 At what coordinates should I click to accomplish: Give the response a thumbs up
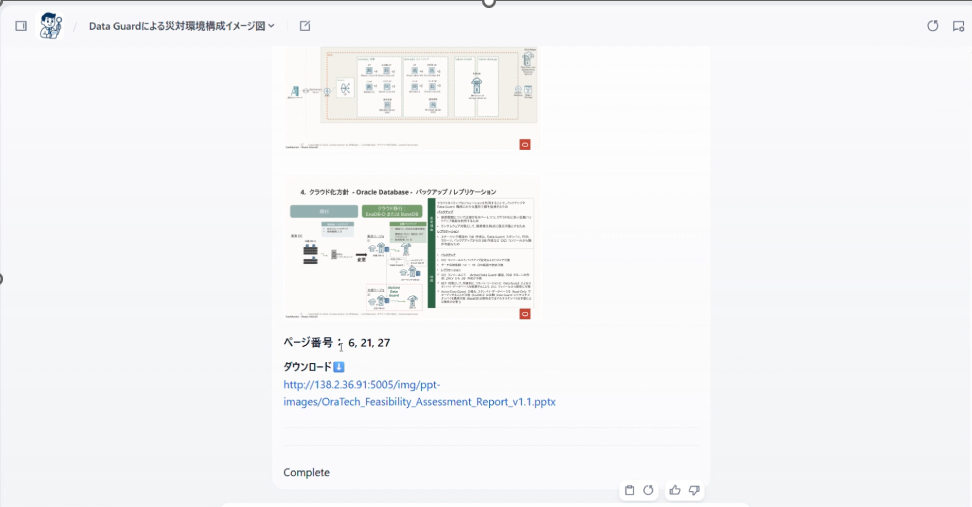click(x=674, y=490)
